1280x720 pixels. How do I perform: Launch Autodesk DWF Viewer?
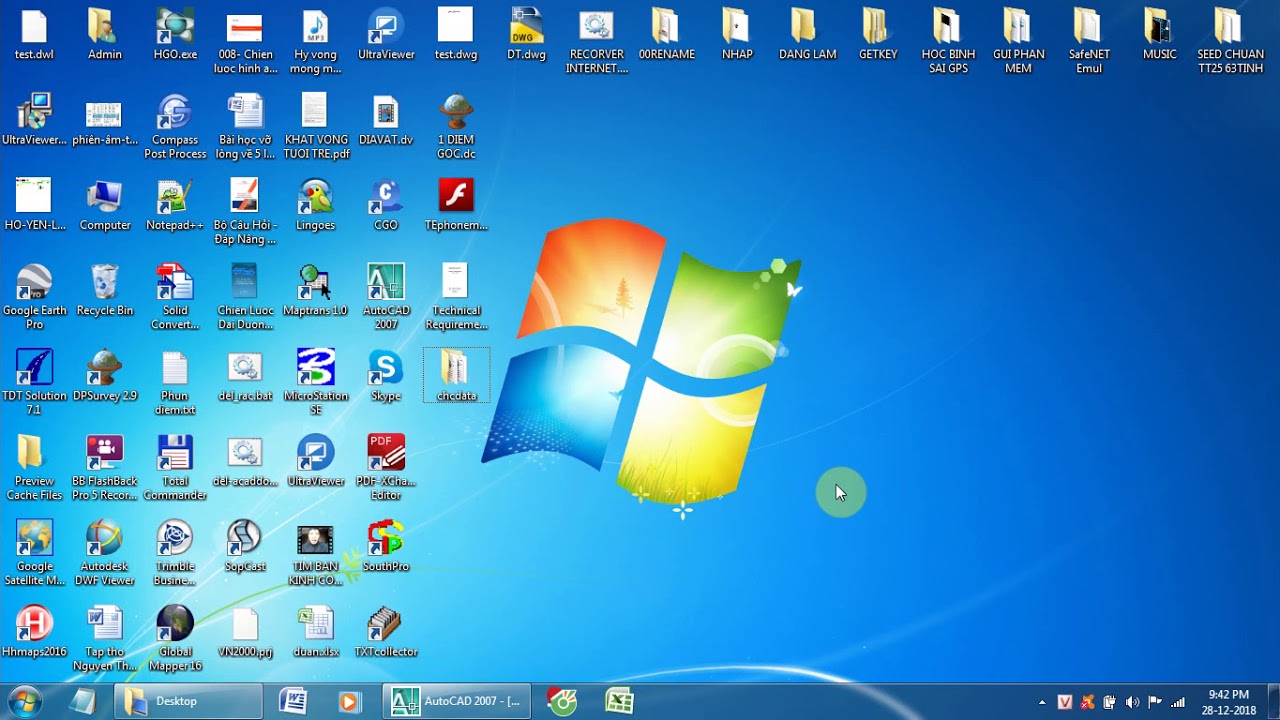tap(105, 553)
